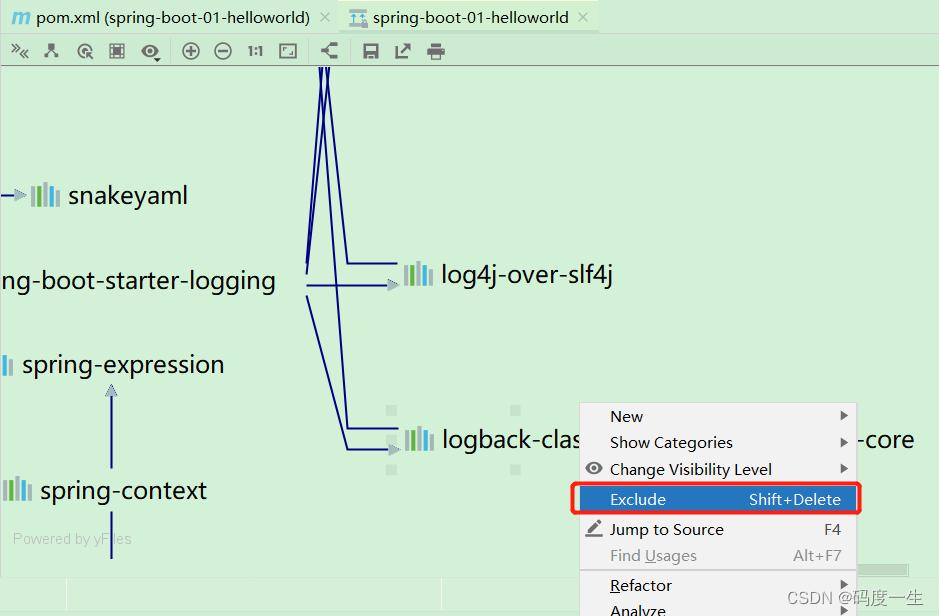
Task: Click the show dependencies hierarchy icon
Action: point(52,51)
